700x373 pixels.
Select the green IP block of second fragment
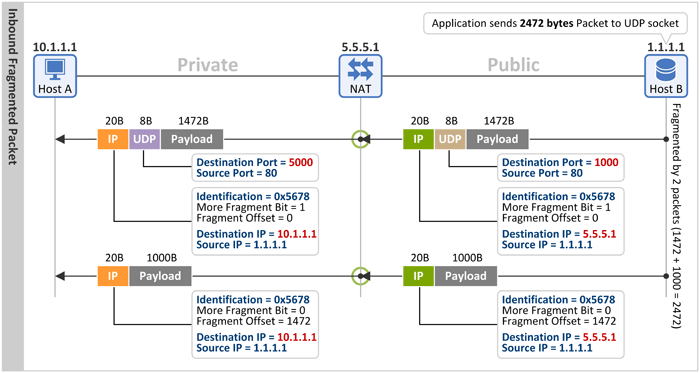coord(418,276)
